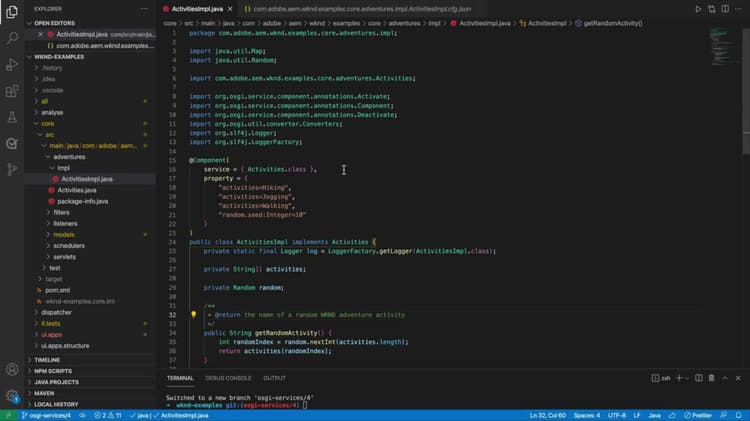This screenshot has height=421, width=750.
Task: Open the Manage gear settings
Action: point(12,396)
